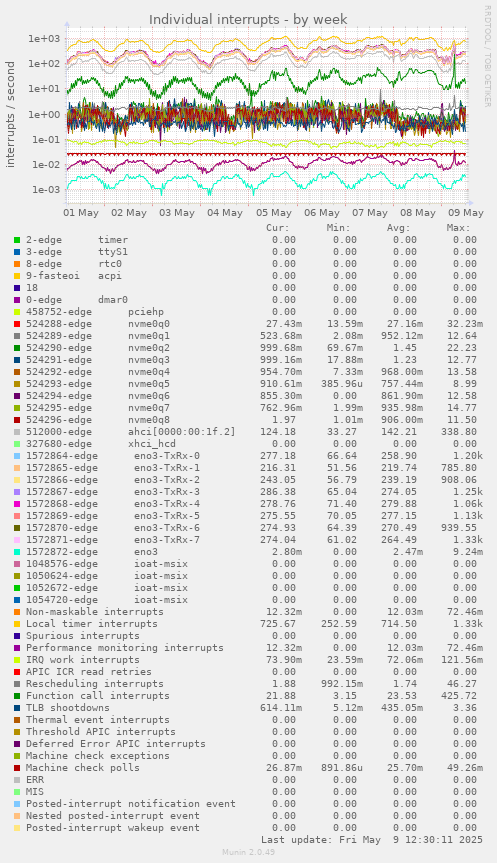
Task: Click the IRQ work interrupts legend label
Action: [x=83, y=660]
